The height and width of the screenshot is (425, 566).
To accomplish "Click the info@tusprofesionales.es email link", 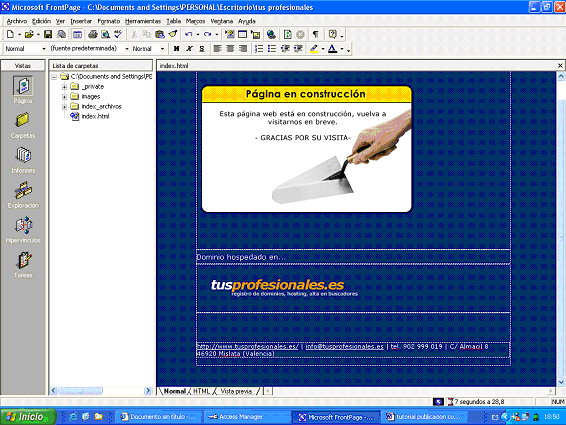I will pyautogui.click(x=344, y=346).
